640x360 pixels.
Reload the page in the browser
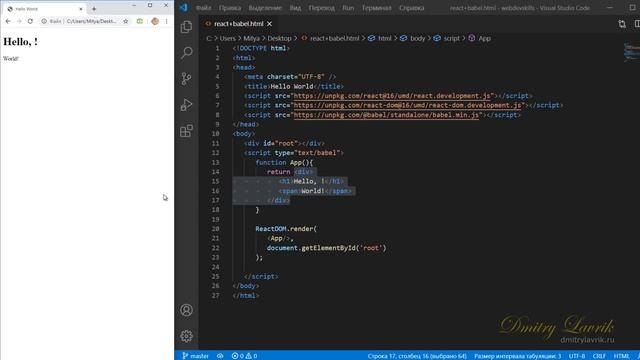(x=30, y=21)
